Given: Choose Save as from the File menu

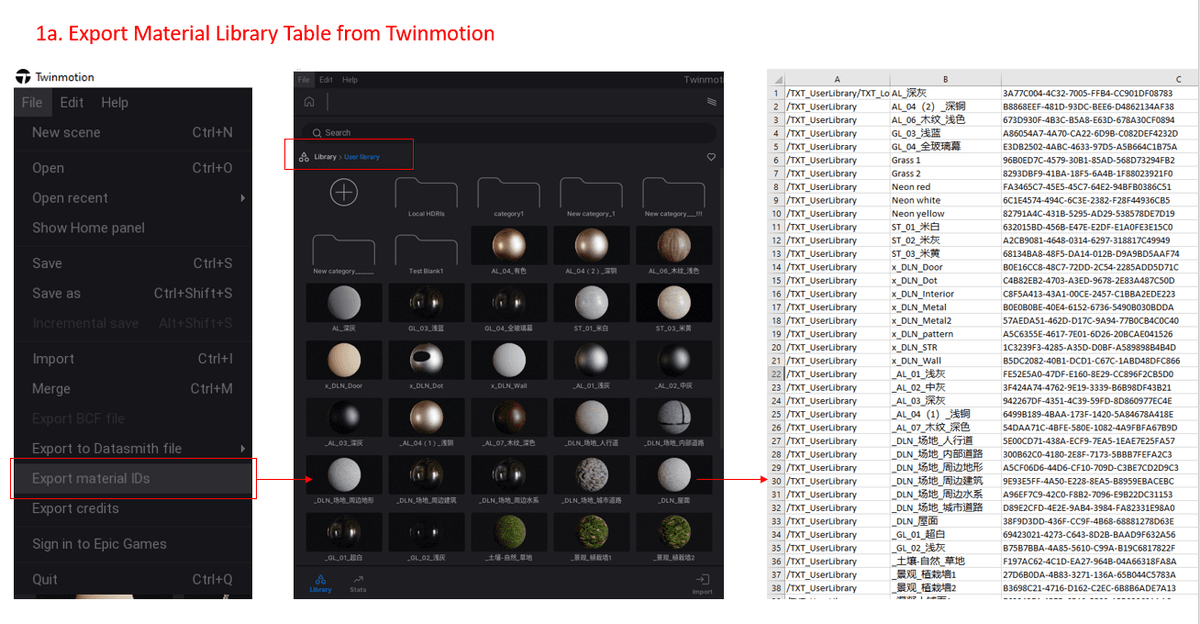Looking at the screenshot, I should pyautogui.click(x=133, y=293).
